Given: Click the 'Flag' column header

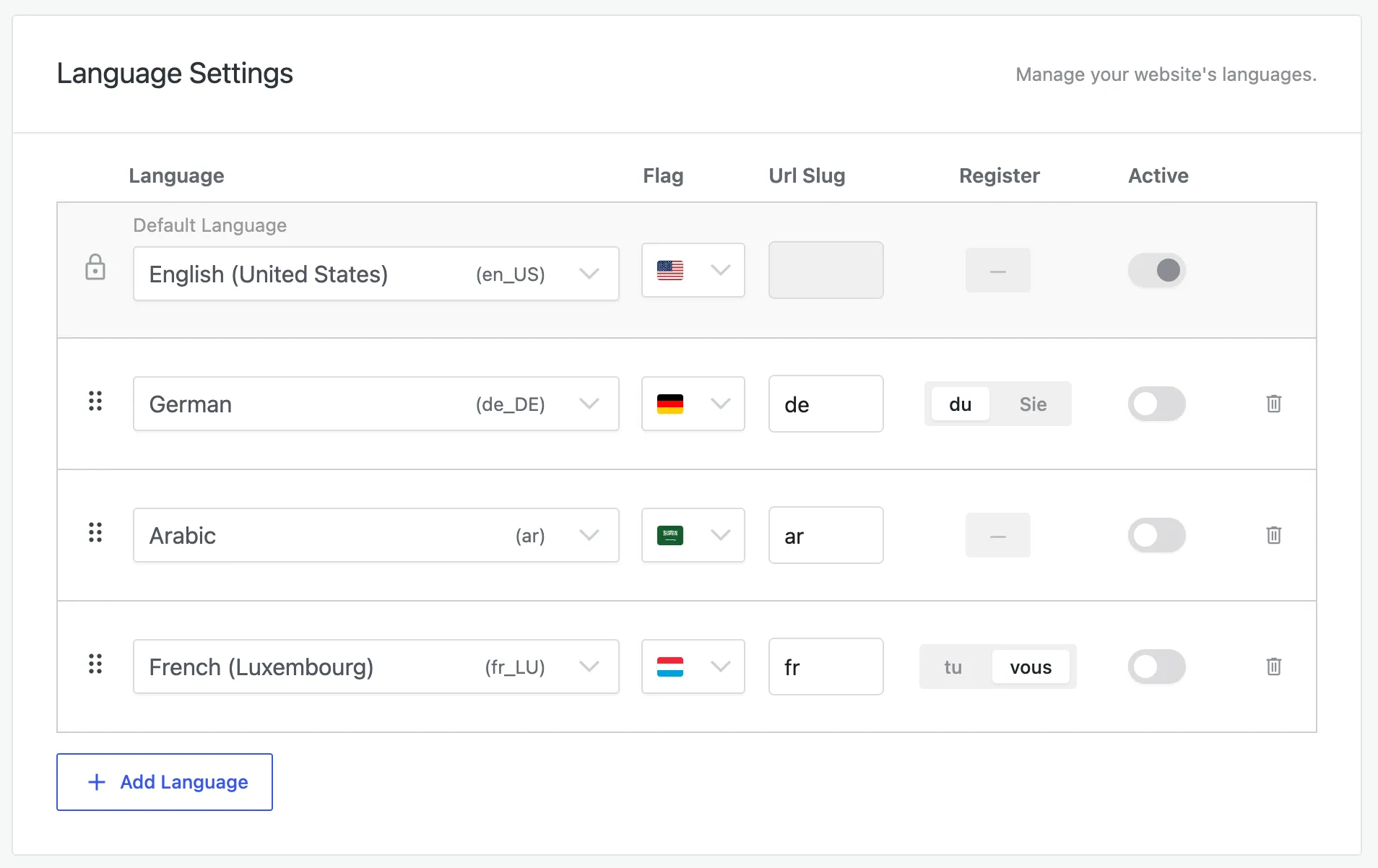Looking at the screenshot, I should point(663,175).
